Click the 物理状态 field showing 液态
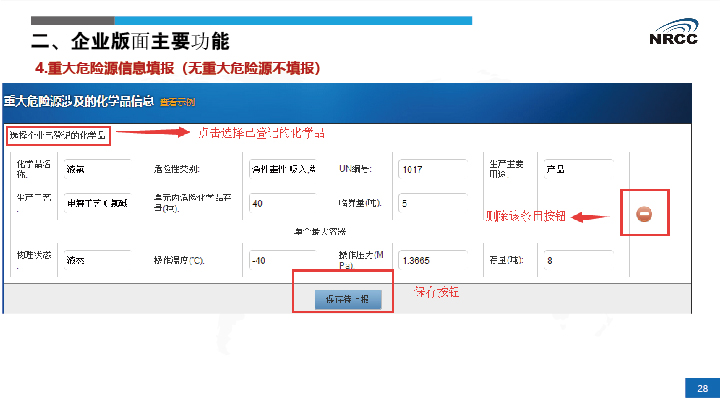 tap(96, 260)
